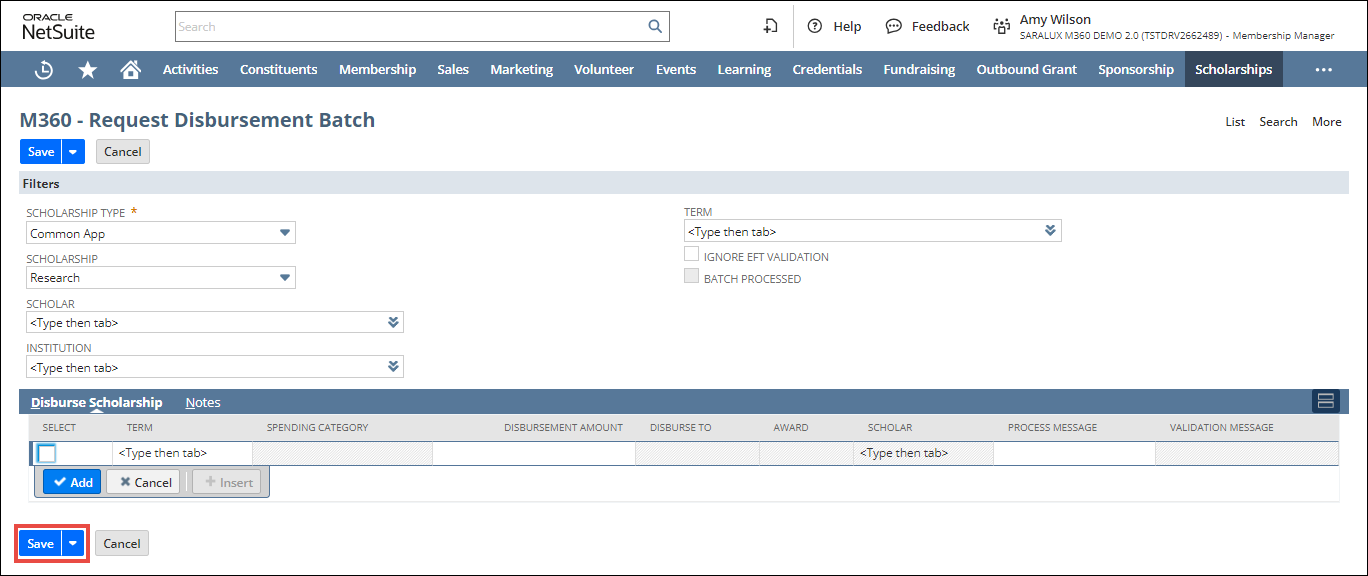
Task: Click the Help question mark icon
Action: [815, 27]
